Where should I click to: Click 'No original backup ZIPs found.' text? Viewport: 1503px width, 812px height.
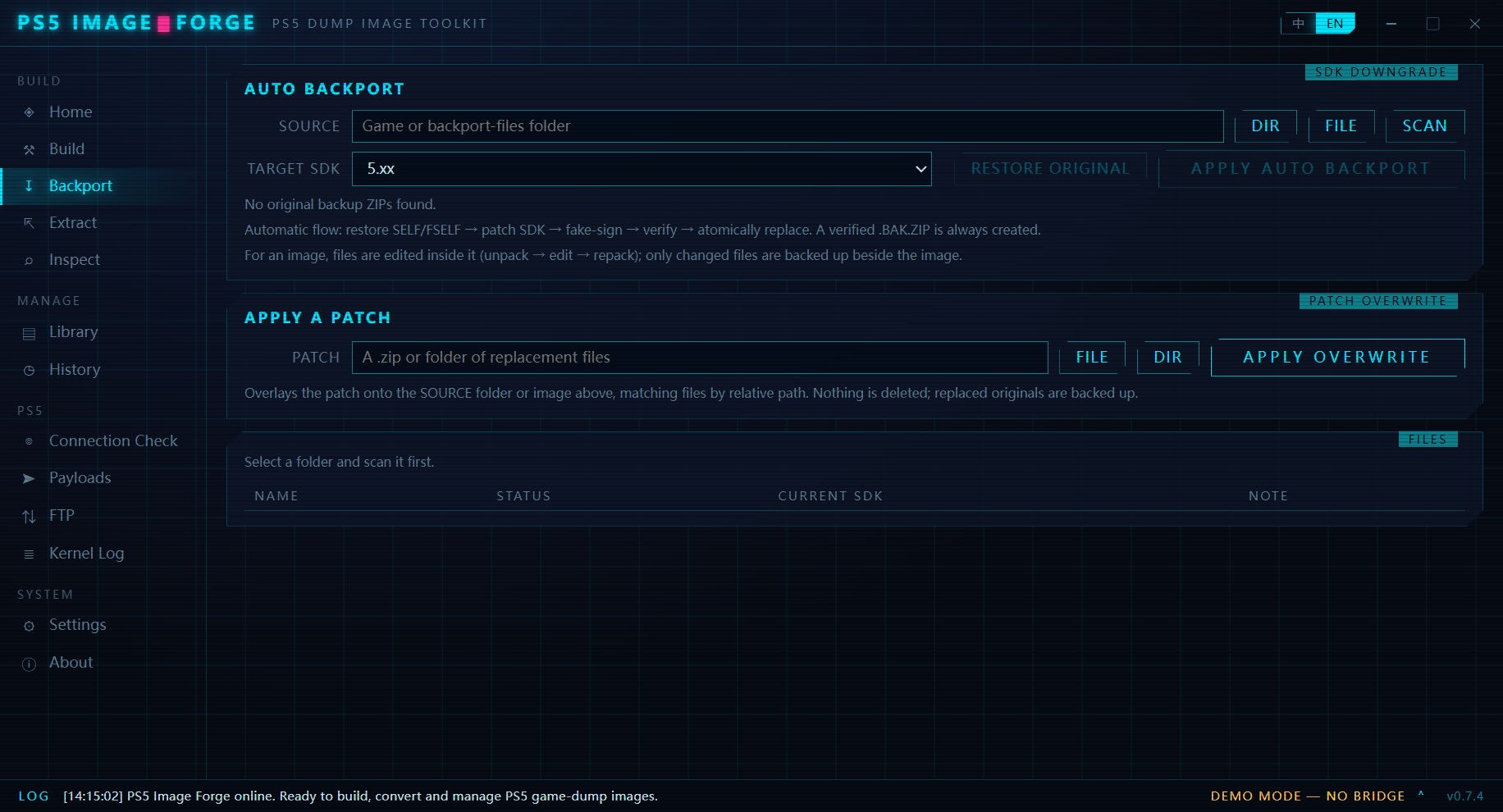(340, 204)
